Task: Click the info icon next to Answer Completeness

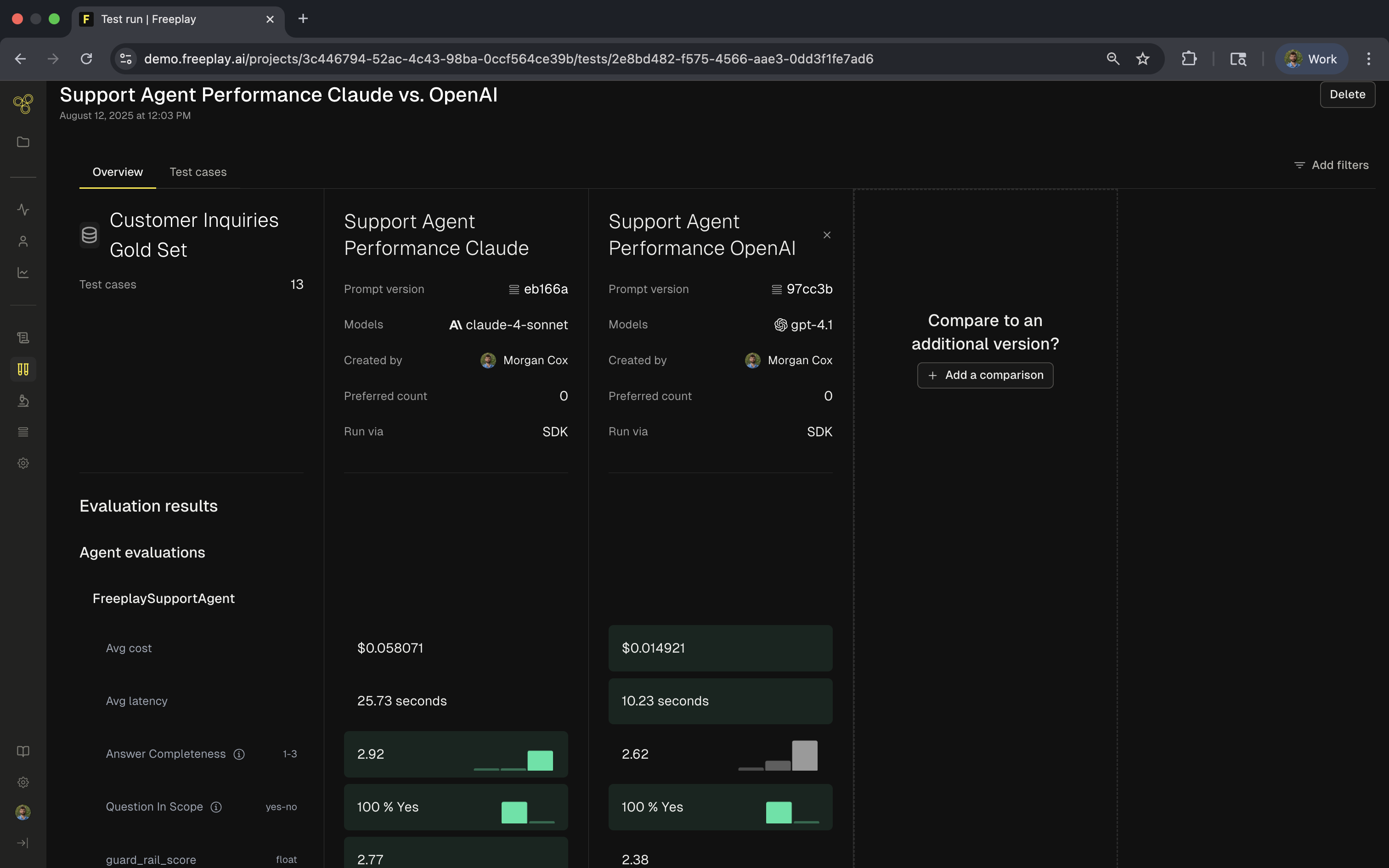Action: (x=239, y=754)
